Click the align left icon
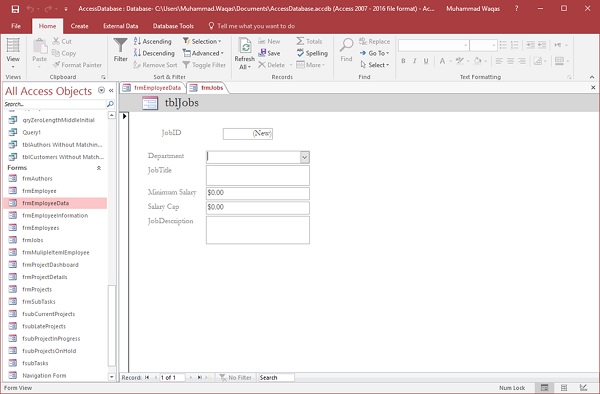The width and height of the screenshot is (600, 394). tap(499, 61)
